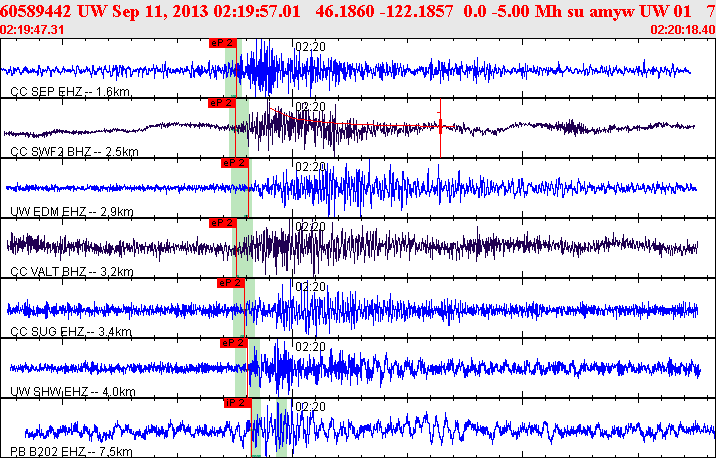The height and width of the screenshot is (458, 716).
Task: Click the 02:20 time label on SEP trace
Action: point(311,46)
